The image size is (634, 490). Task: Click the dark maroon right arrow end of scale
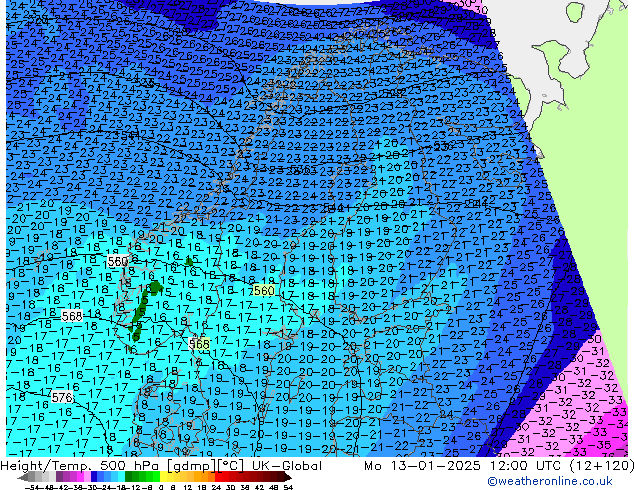point(288,478)
